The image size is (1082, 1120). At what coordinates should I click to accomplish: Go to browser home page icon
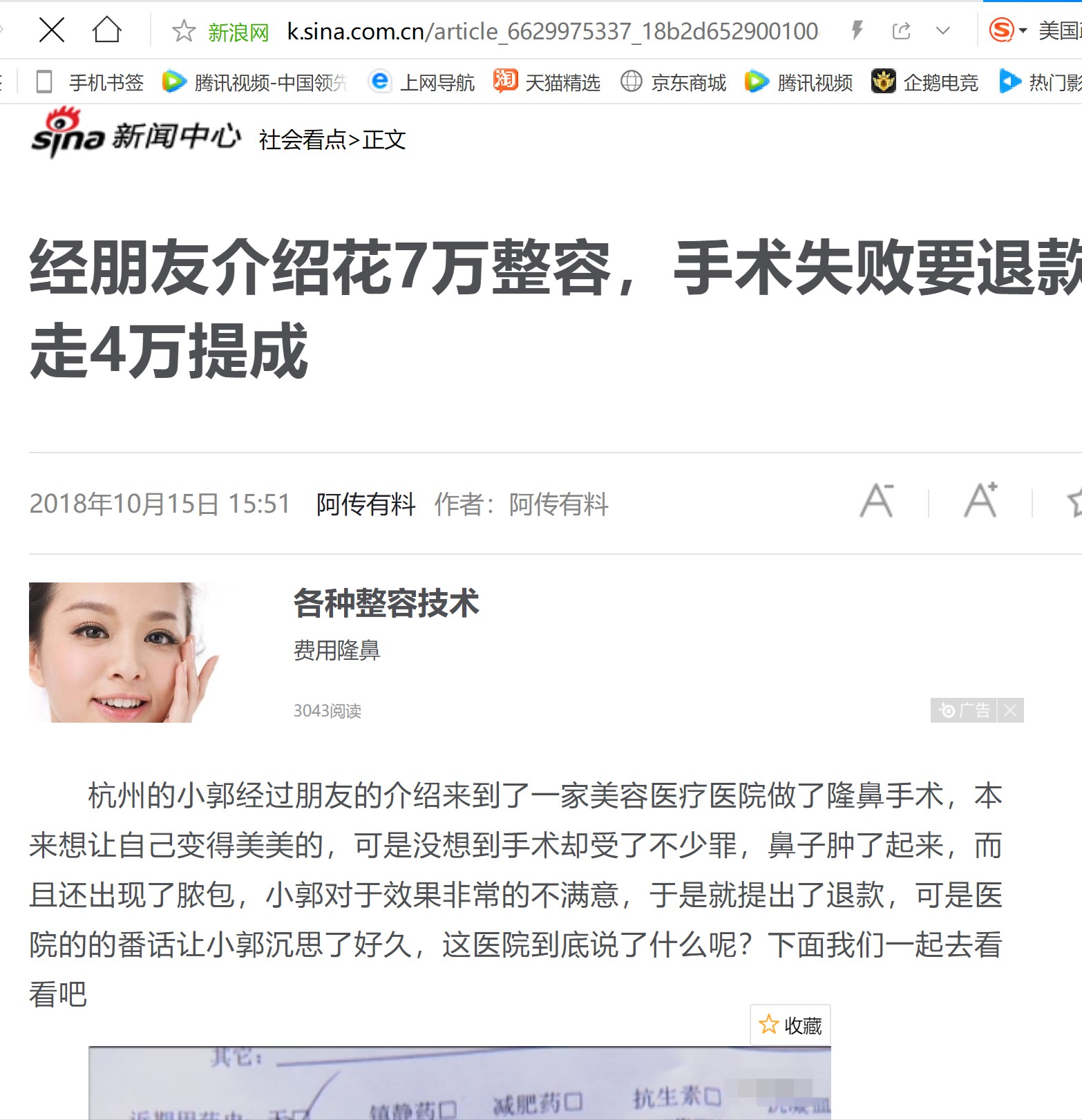click(107, 30)
